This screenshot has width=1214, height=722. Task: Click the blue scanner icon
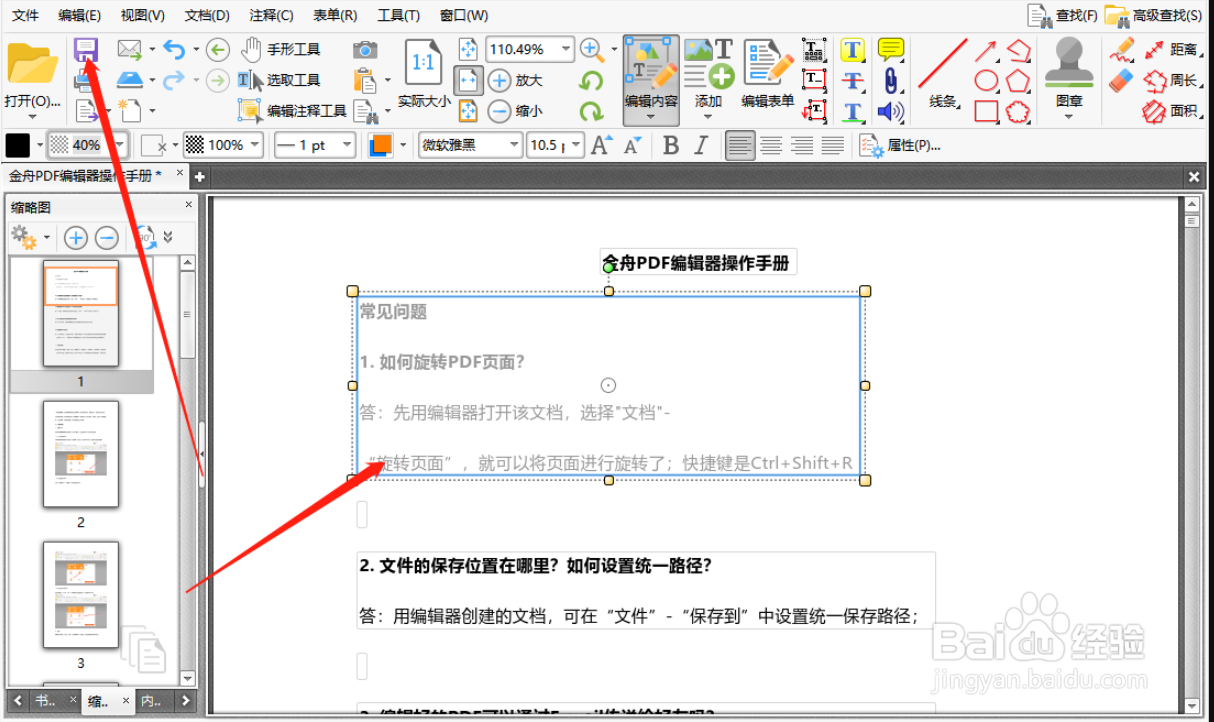pos(130,80)
